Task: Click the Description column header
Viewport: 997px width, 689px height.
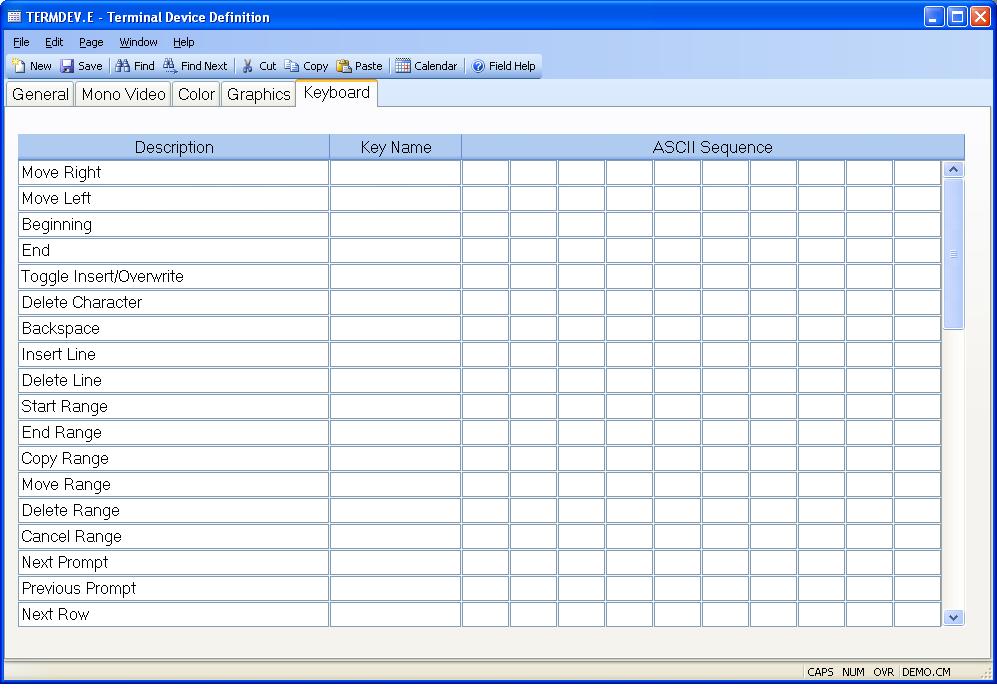Action: 174,147
